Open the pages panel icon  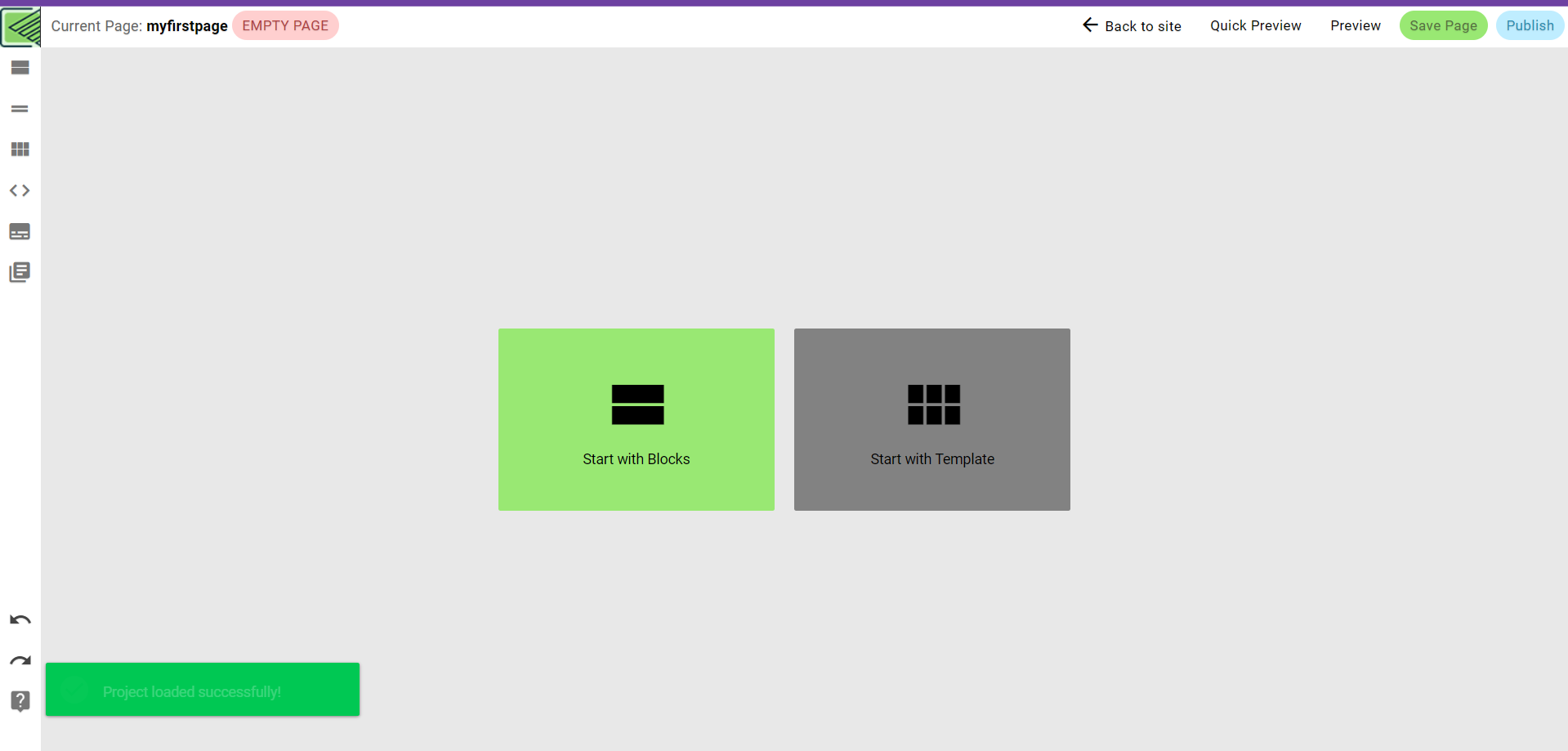click(20, 271)
